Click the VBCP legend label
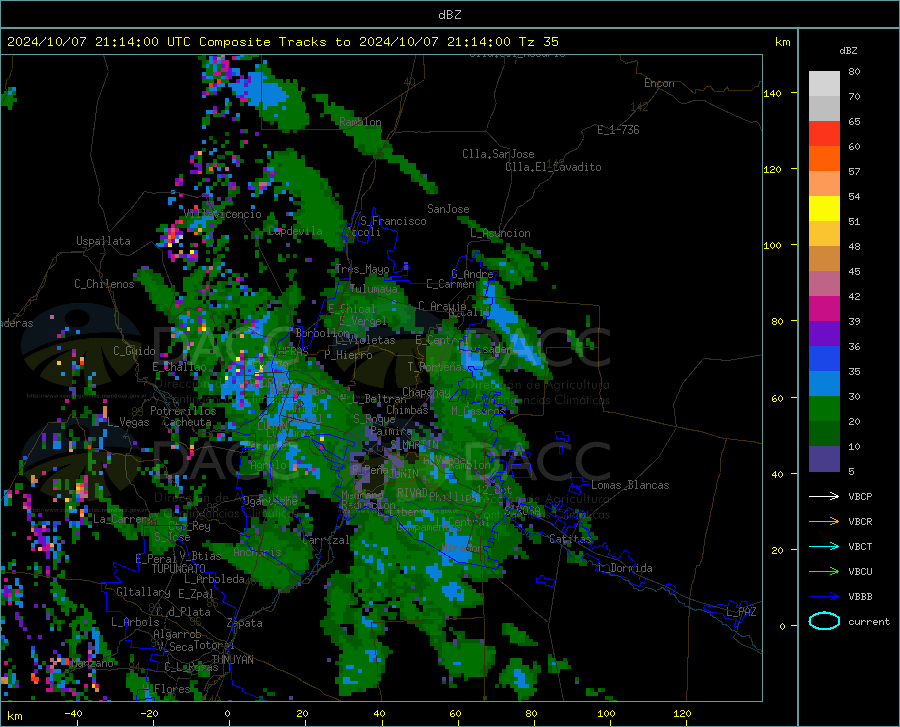The width and height of the screenshot is (900, 727). pyautogui.click(x=860, y=496)
